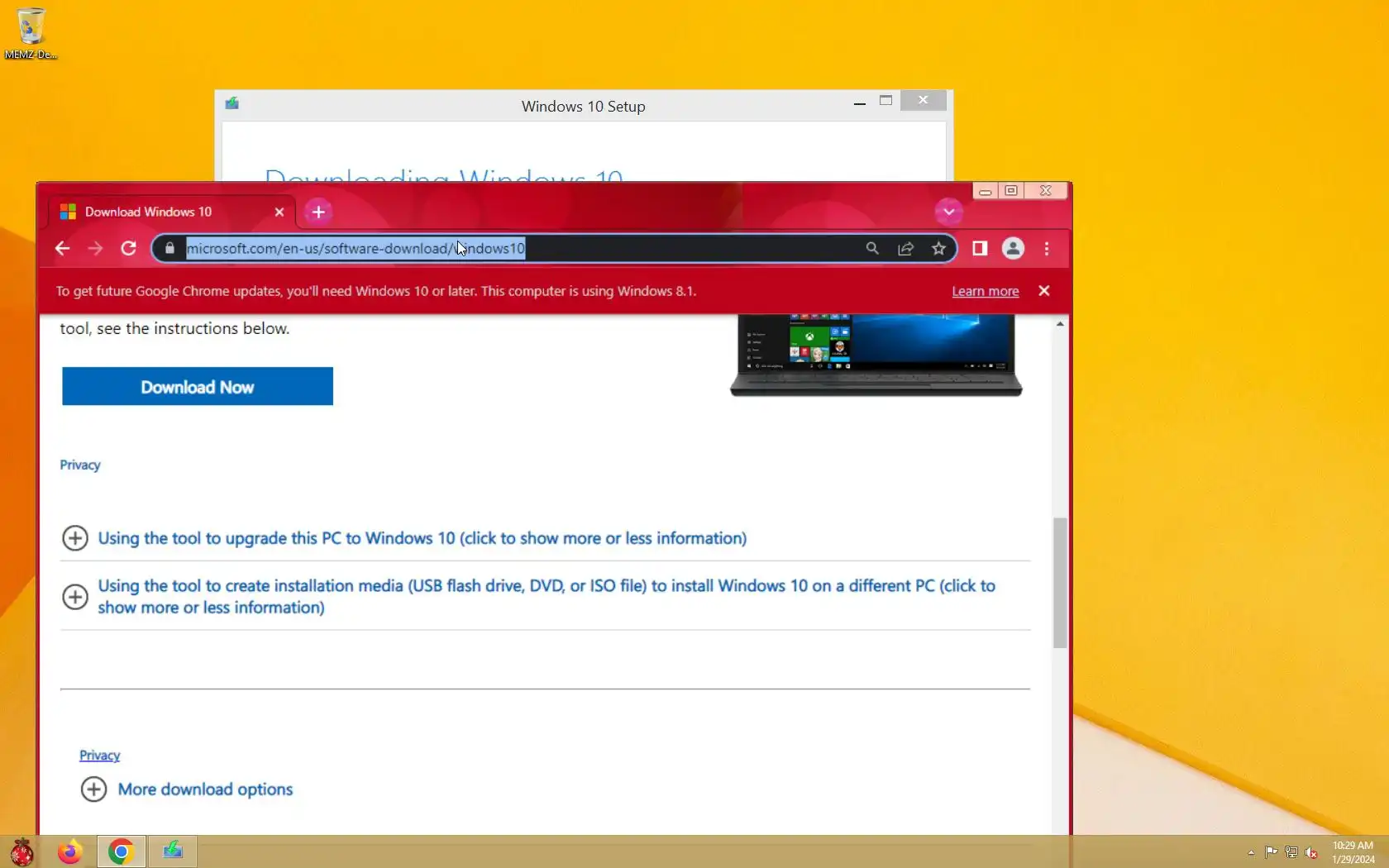The width and height of the screenshot is (1389, 868).
Task: Open the Chrome profile avatar menu
Action: tap(1013, 249)
